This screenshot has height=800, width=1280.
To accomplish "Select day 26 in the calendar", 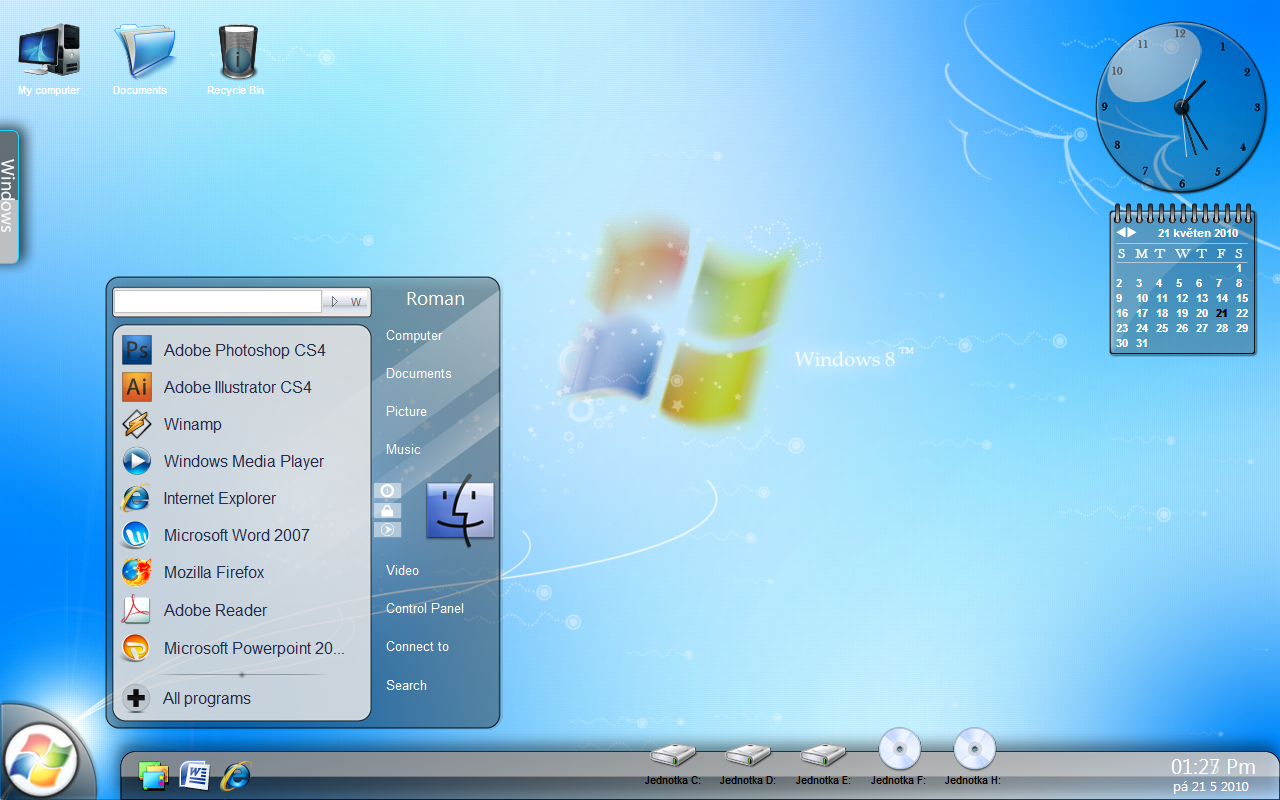I will 1182,328.
